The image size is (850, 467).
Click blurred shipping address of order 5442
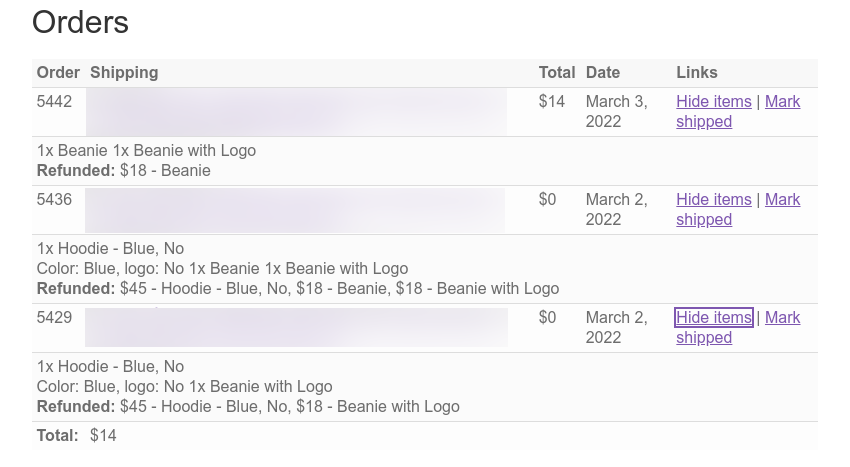pyautogui.click(x=297, y=112)
